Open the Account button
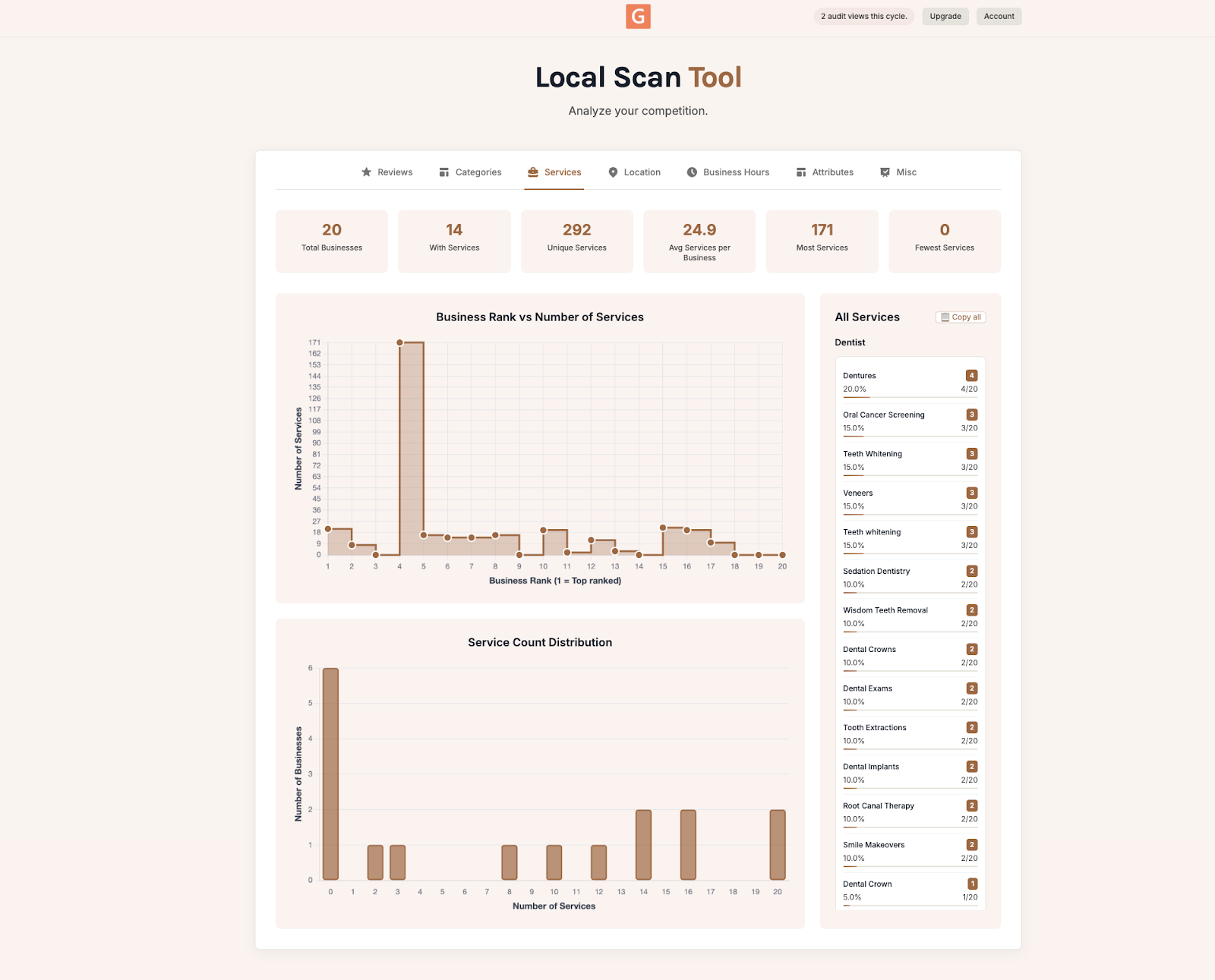Viewport: 1215px width, 980px height. click(x=999, y=16)
